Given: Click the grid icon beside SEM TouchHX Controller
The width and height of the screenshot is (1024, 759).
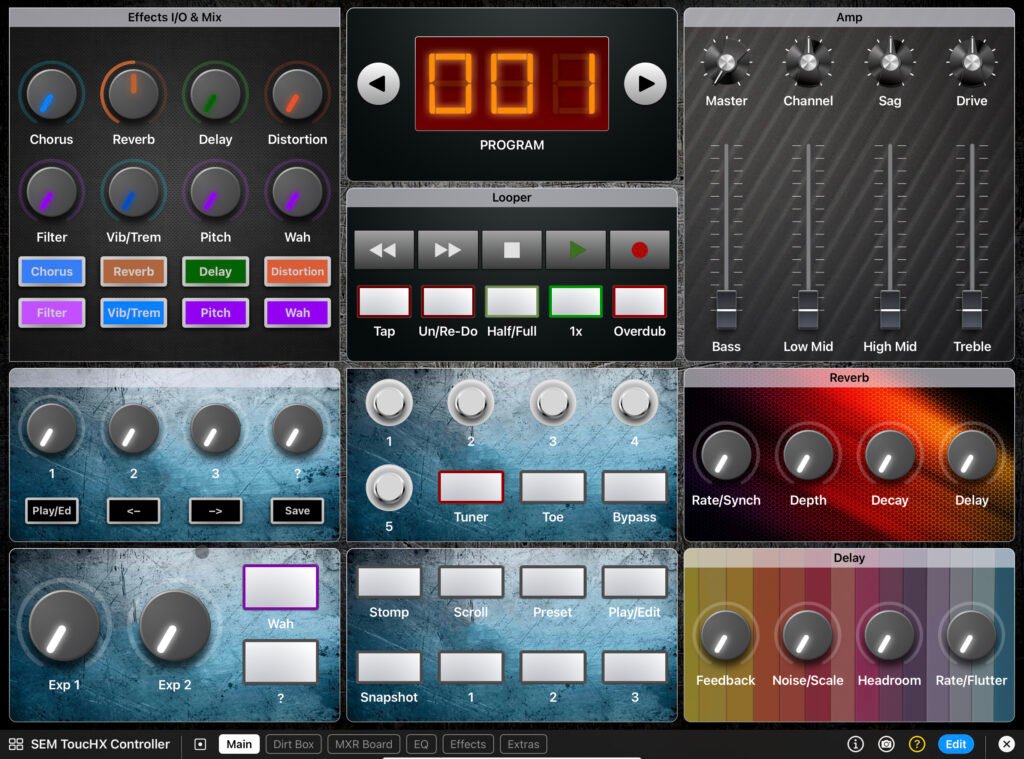Looking at the screenshot, I should click(16, 744).
